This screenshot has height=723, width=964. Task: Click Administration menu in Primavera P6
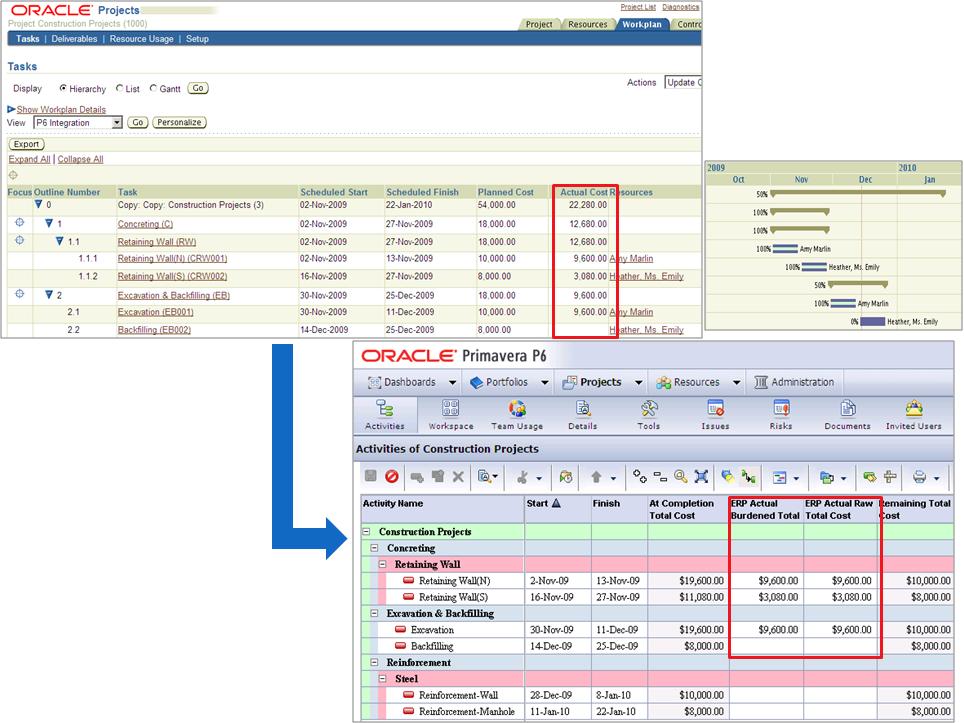[x=794, y=382]
